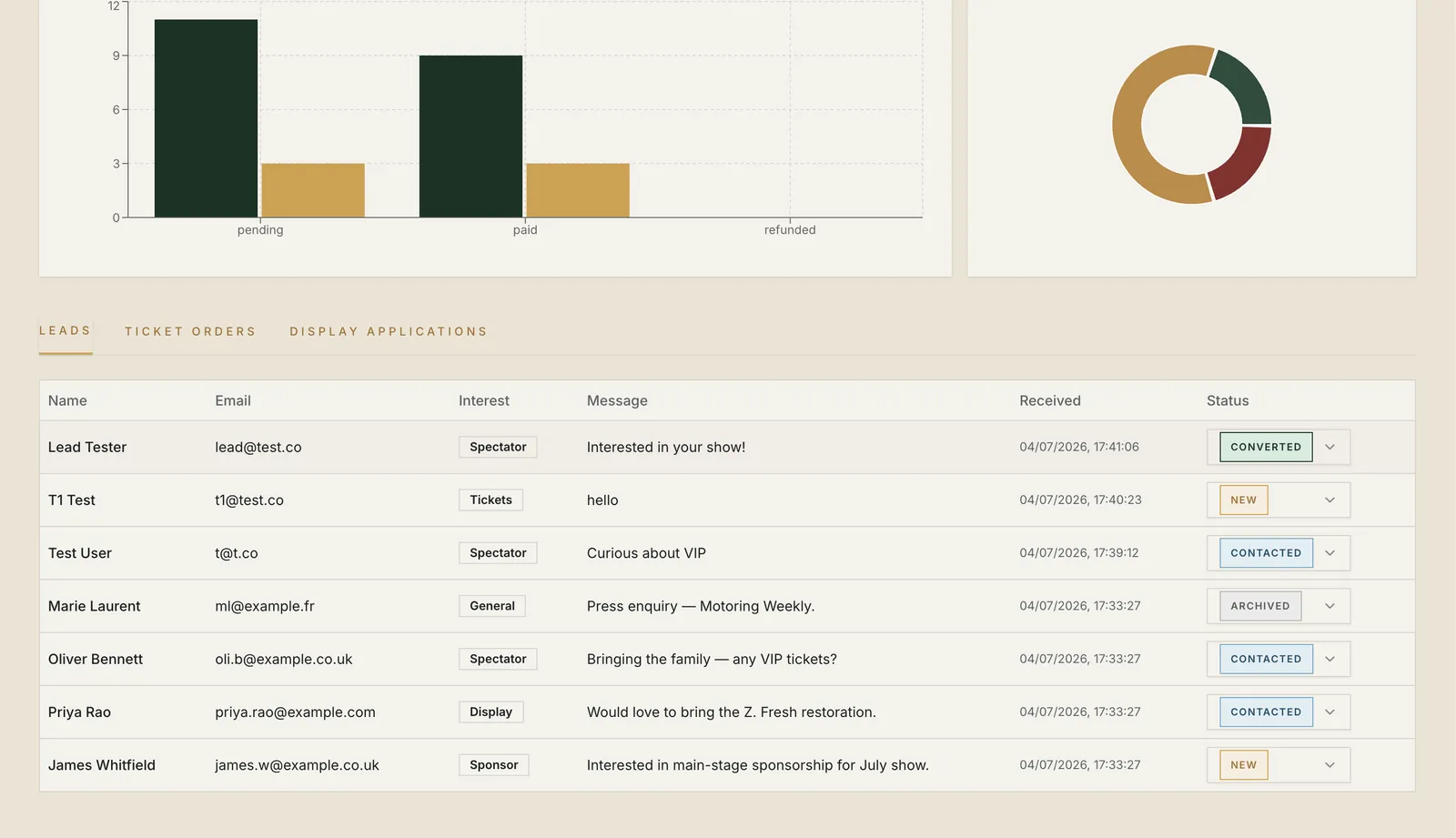Click timestamp 04/07/2026, 17:41:06

[1079, 447]
